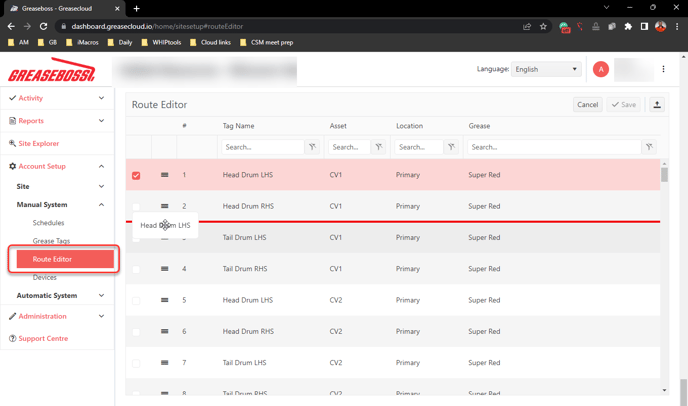Click the filter icon beside Tag Name search

tap(312, 147)
